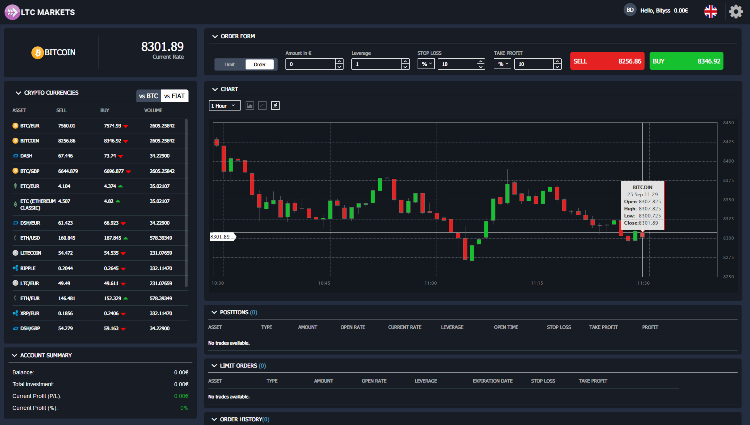Image resolution: width=750 pixels, height=425 pixels.
Task: Click the chart price label marker
Action: [x=222, y=237]
